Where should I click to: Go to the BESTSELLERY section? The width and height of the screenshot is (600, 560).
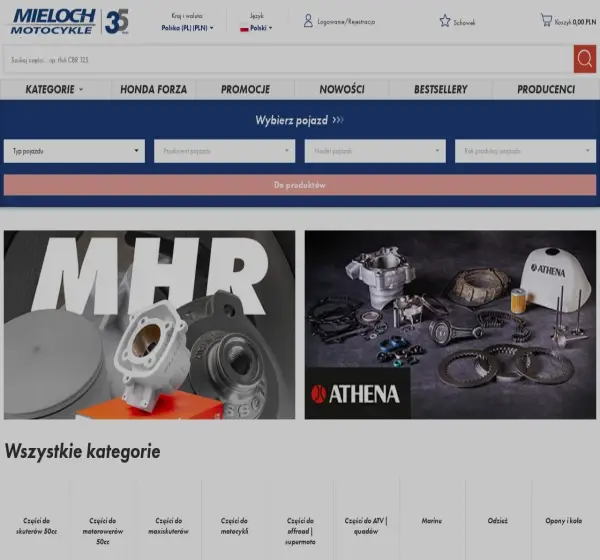click(x=441, y=90)
